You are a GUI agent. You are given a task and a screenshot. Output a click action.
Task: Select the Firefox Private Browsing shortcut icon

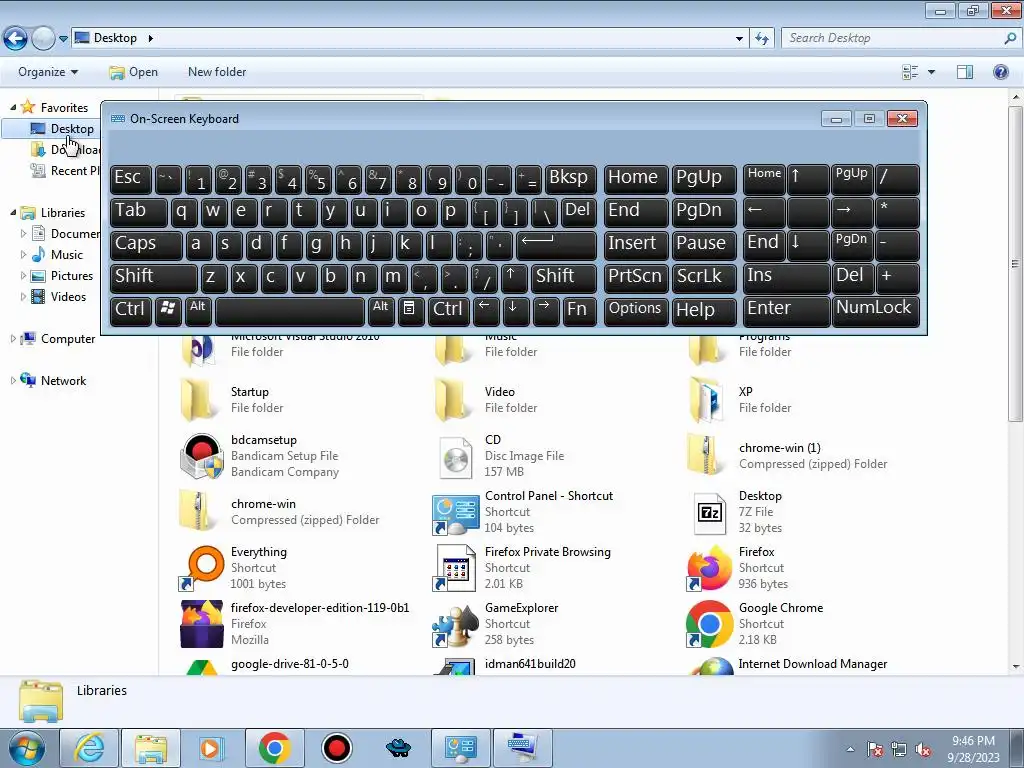[455, 568]
